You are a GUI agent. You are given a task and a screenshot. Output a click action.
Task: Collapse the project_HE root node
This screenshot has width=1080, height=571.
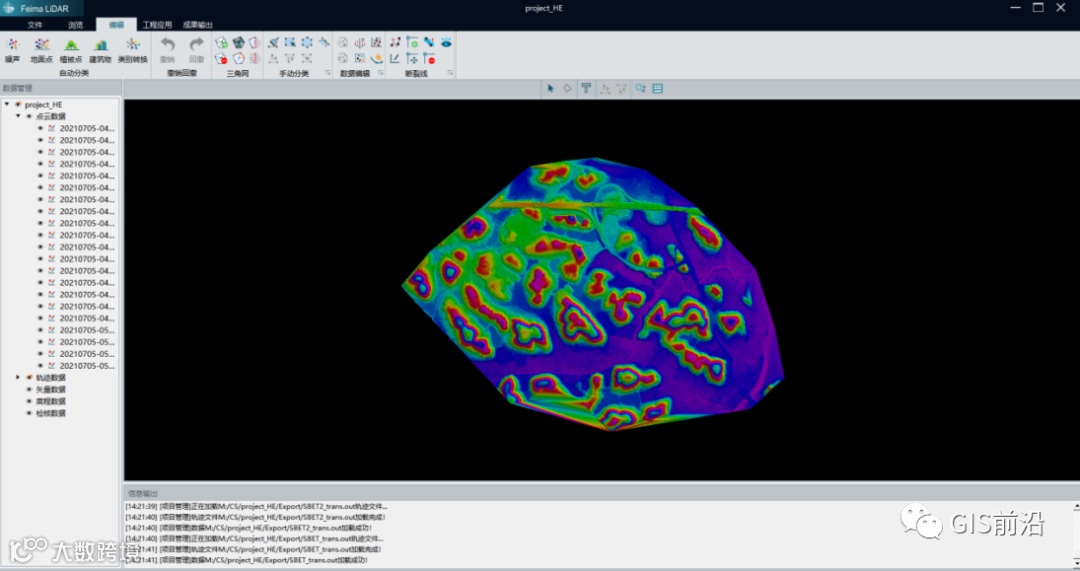click(x=7, y=104)
